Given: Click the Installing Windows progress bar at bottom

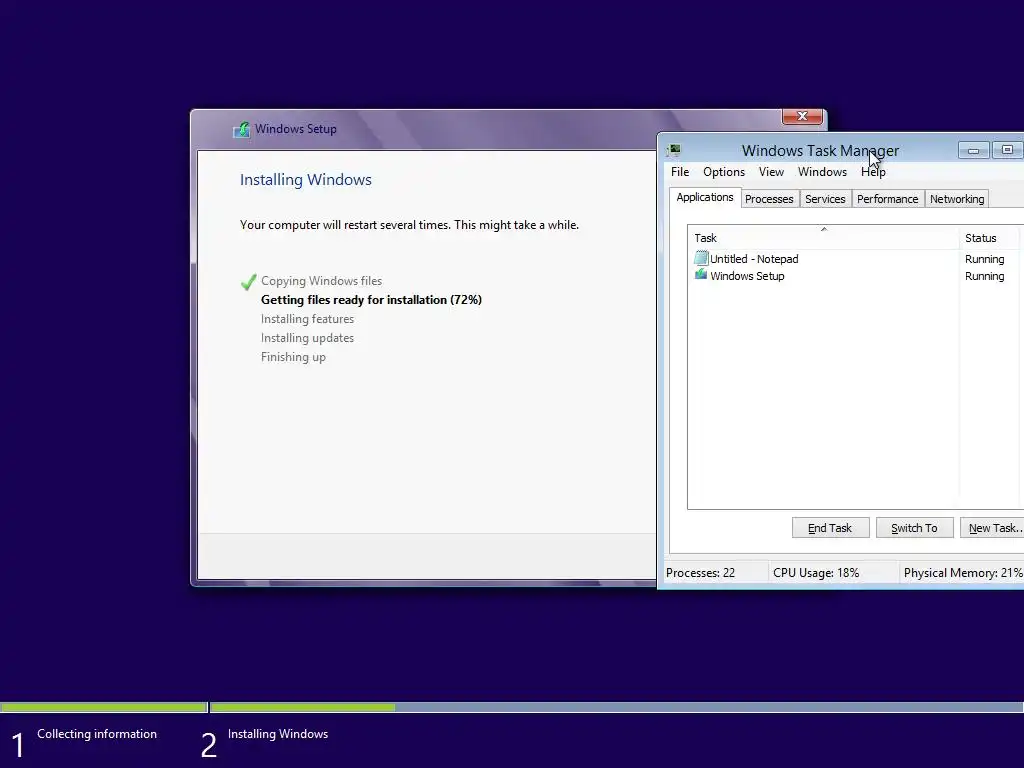Looking at the screenshot, I should (616, 707).
